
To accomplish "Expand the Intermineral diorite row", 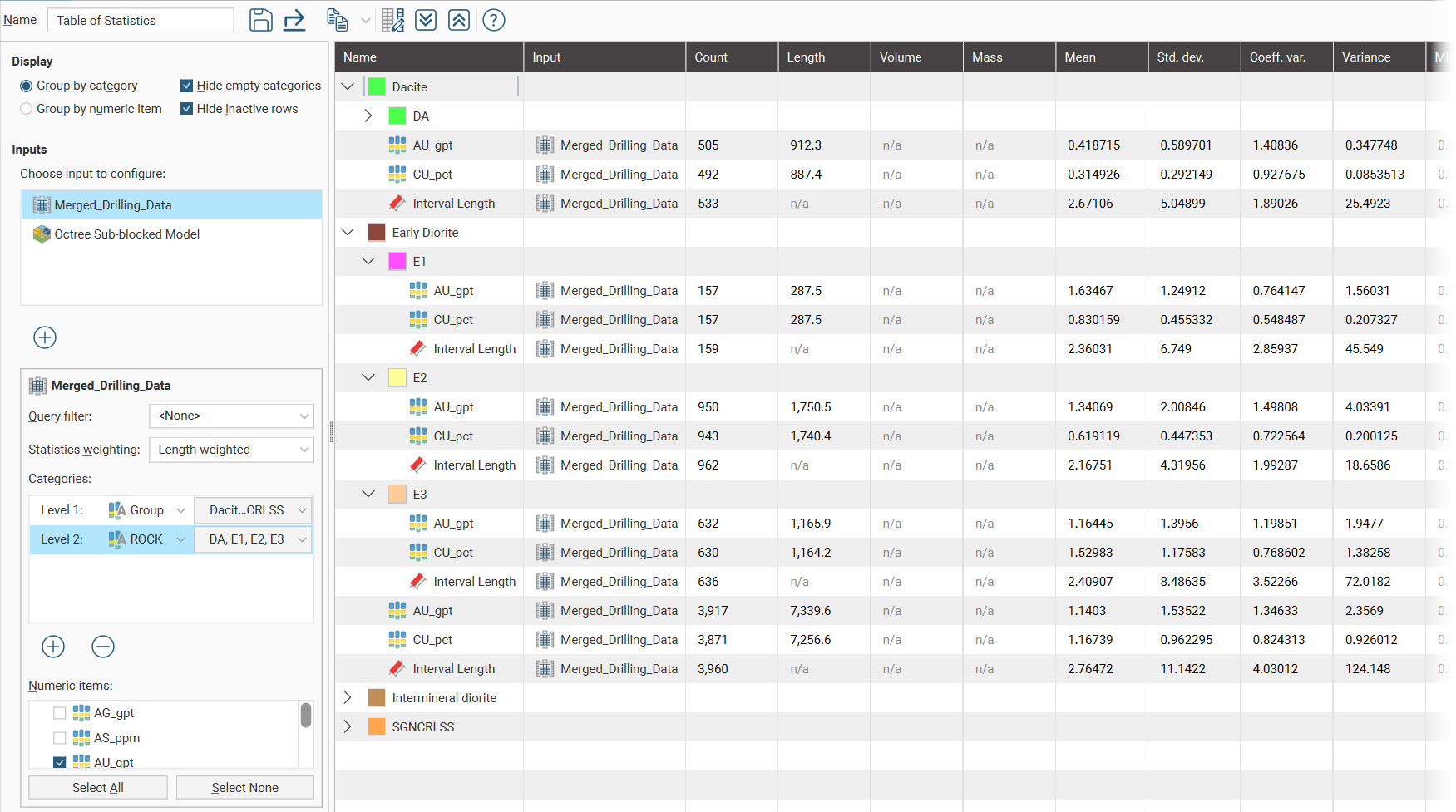I will coord(348,698).
